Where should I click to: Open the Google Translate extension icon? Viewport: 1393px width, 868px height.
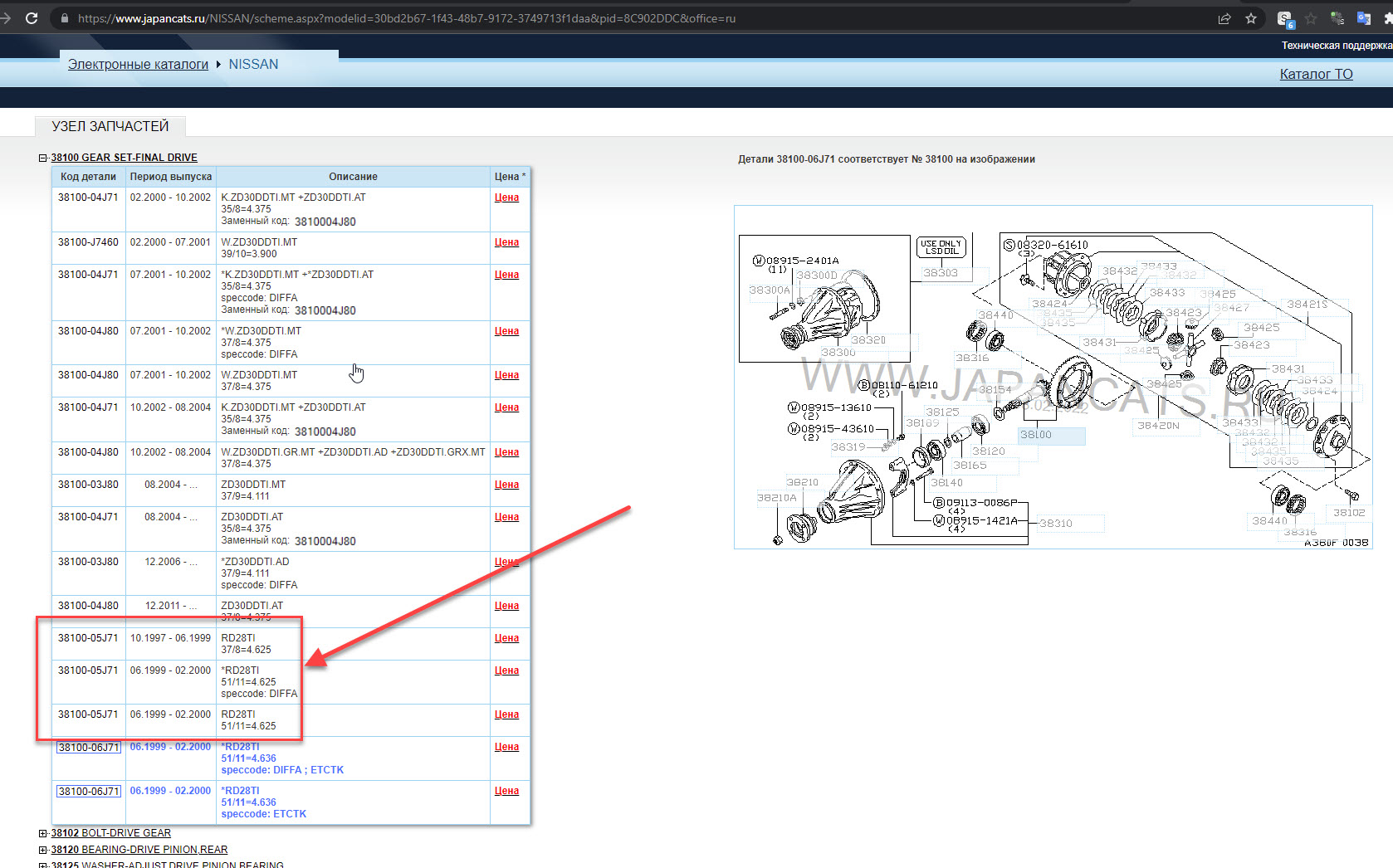[x=1363, y=18]
